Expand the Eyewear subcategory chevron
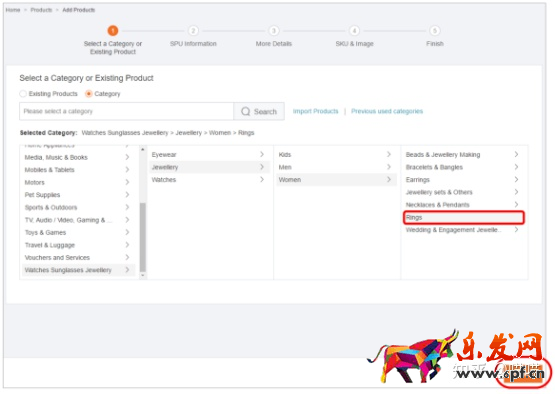The height and width of the screenshot is (394, 555). click(262, 154)
